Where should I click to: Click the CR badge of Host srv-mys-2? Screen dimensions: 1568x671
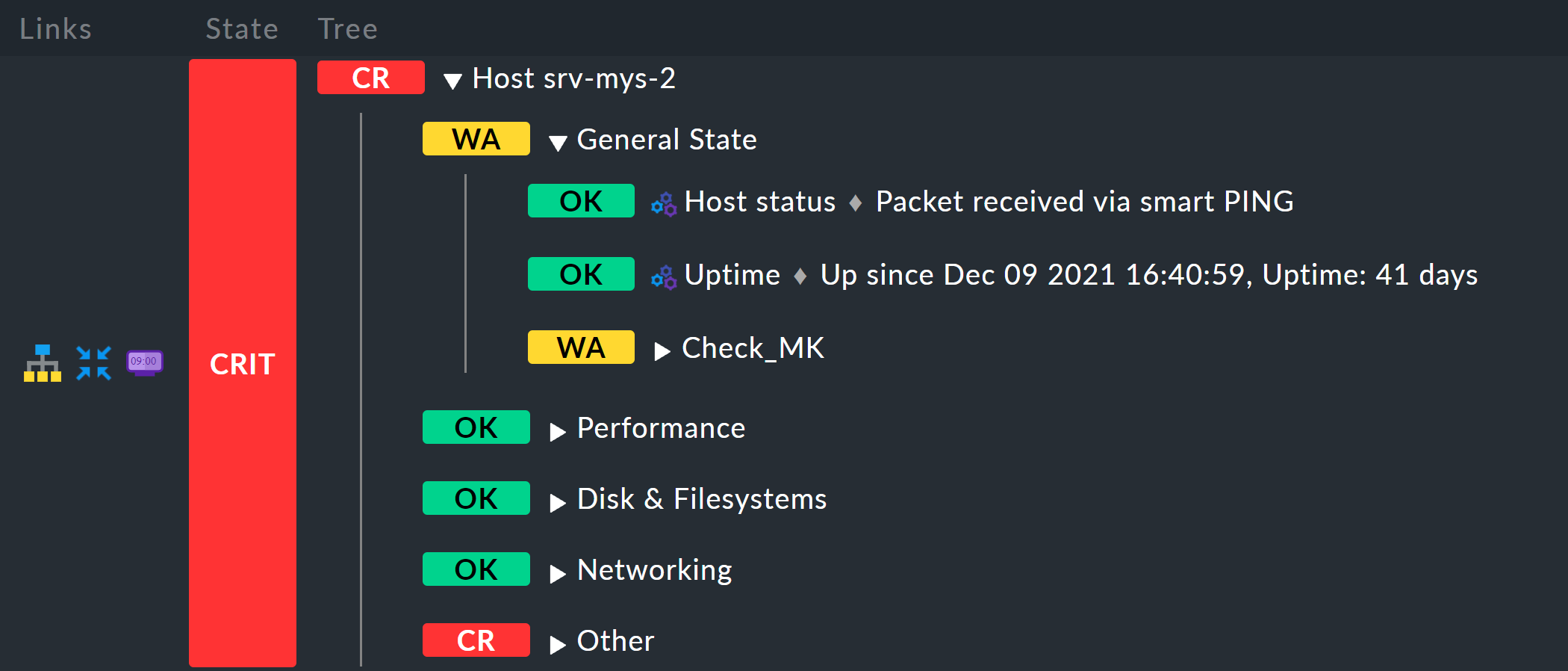click(370, 77)
